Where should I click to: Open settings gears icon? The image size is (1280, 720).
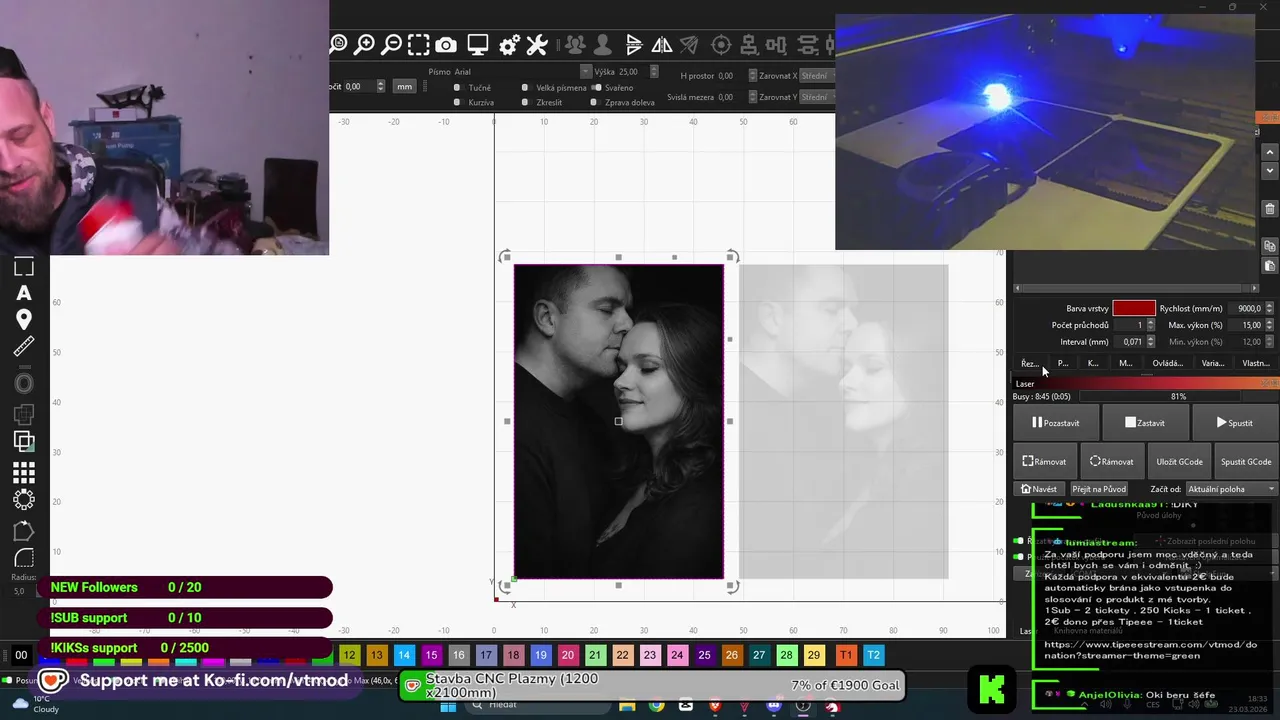(x=509, y=45)
